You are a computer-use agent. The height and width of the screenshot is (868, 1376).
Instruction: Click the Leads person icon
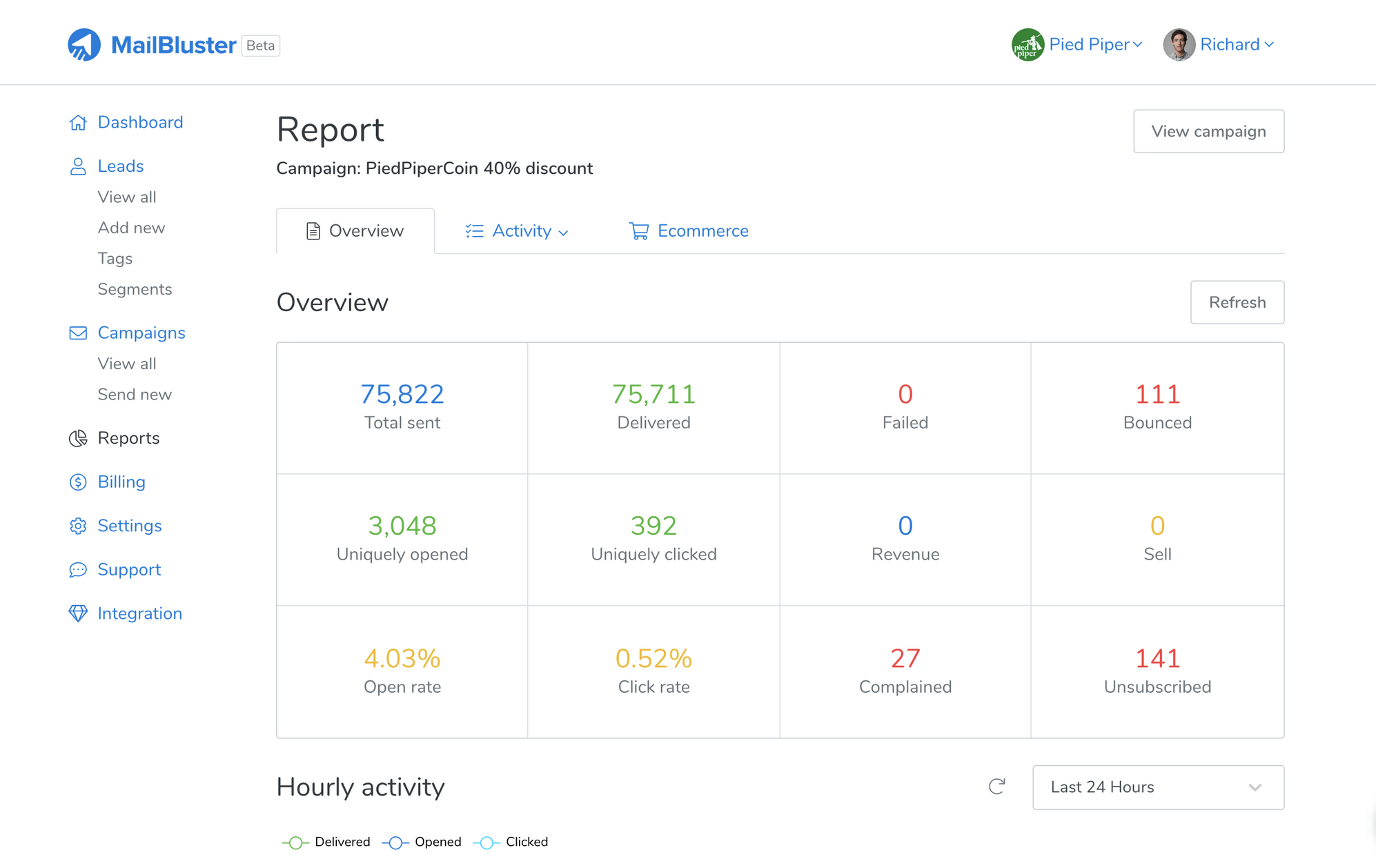78,166
